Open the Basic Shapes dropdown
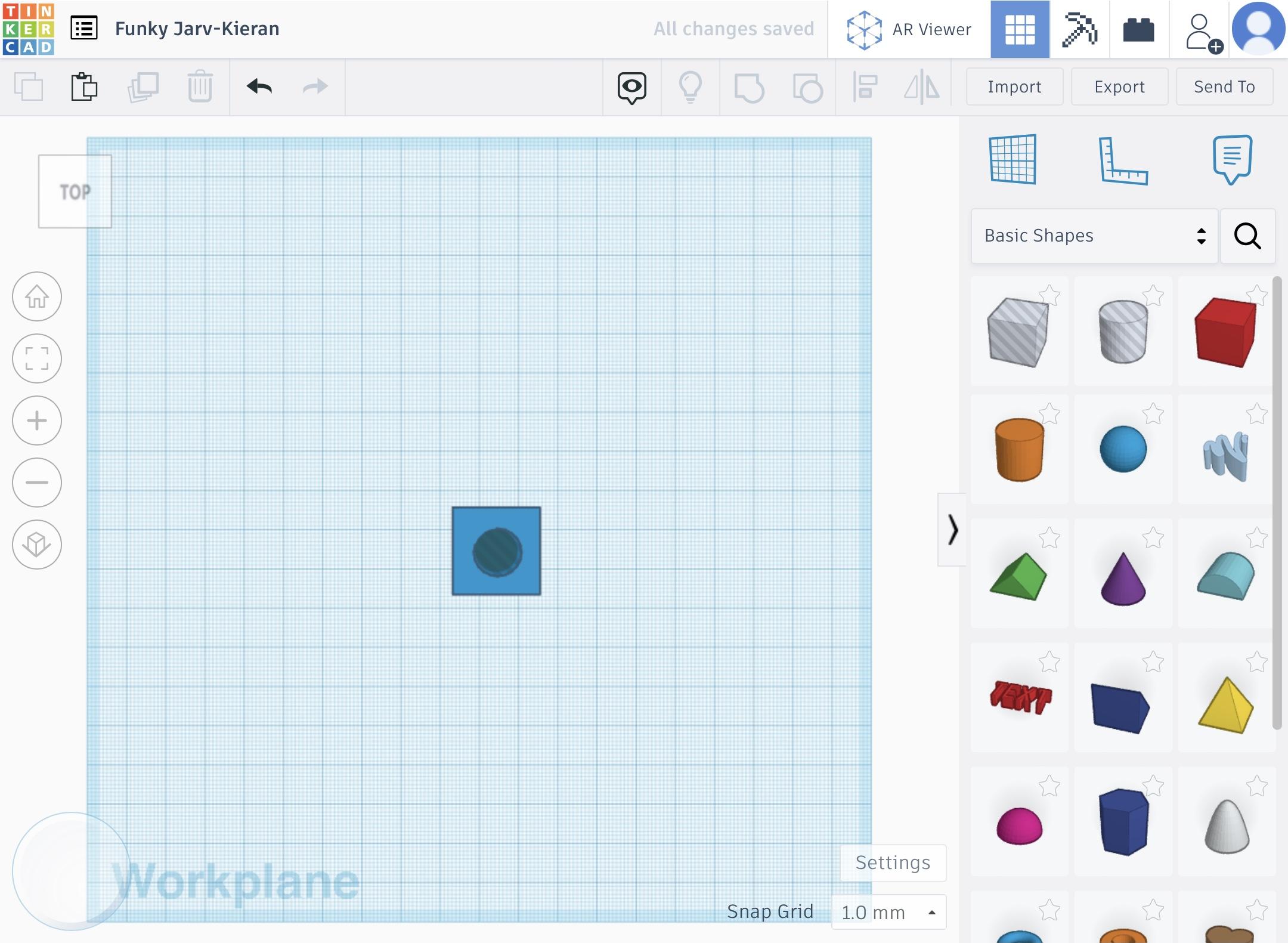This screenshot has width=1288, height=943. click(1094, 236)
